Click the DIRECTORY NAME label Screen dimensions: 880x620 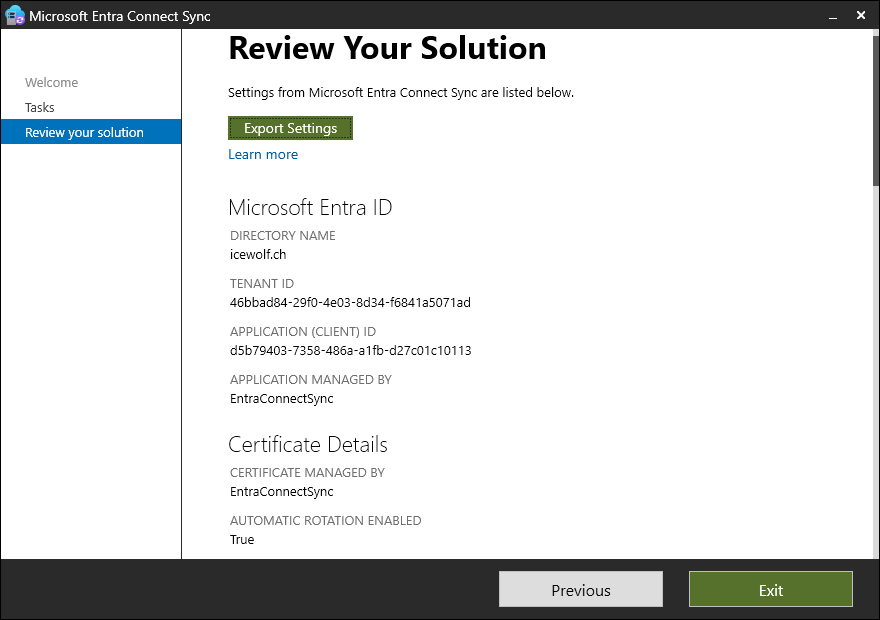[283, 236]
